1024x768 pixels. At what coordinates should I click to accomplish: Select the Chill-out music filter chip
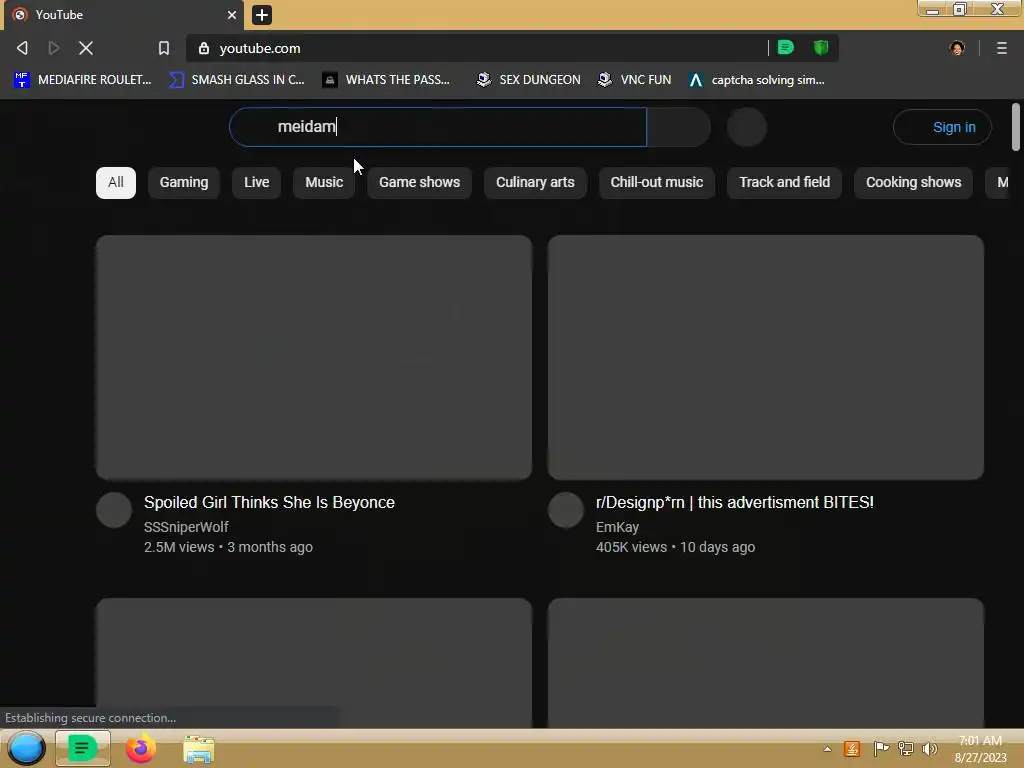coord(656,182)
